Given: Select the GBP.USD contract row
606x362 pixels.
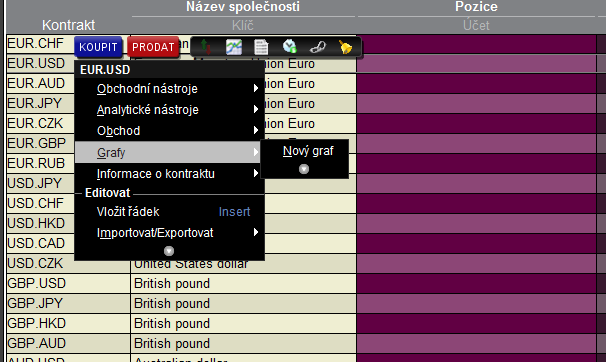Looking at the screenshot, I should click(68, 284).
